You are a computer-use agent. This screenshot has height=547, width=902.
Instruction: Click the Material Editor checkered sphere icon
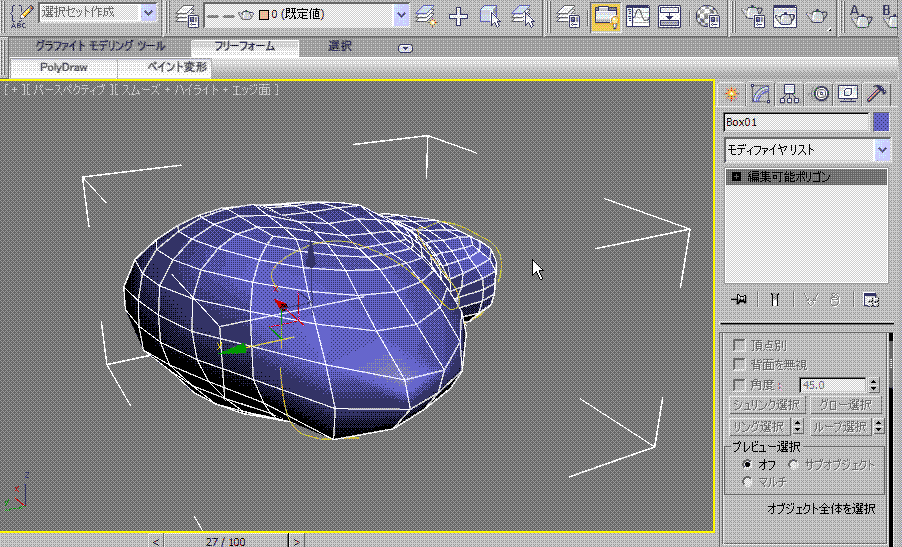[708, 15]
